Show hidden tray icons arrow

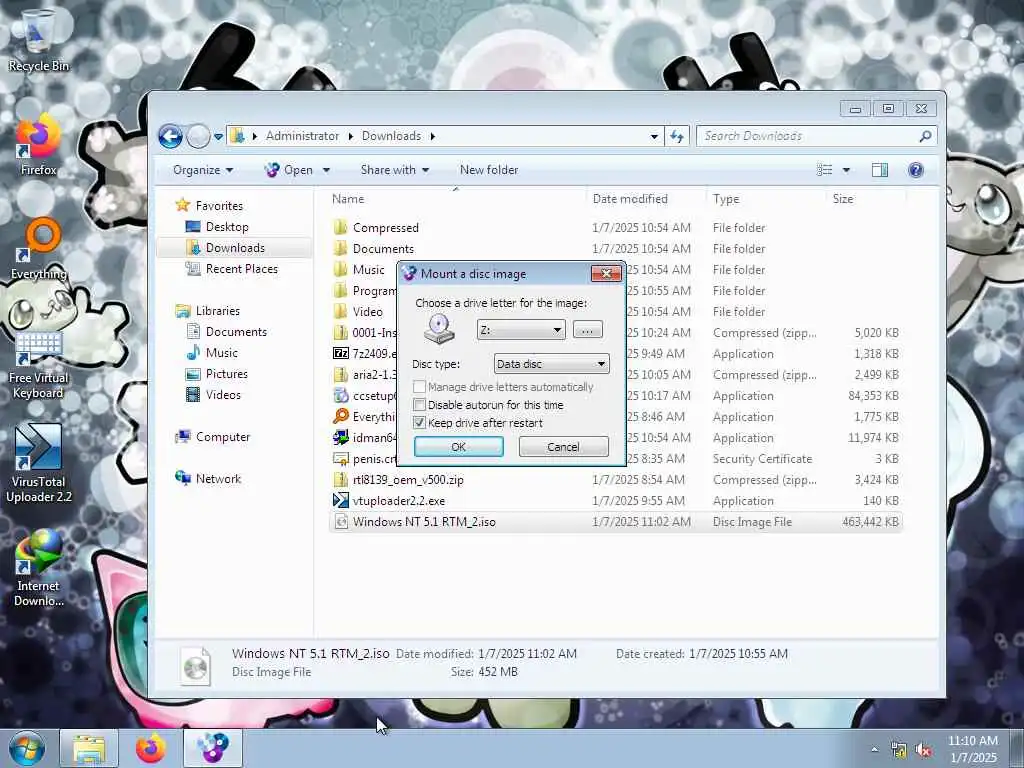[x=874, y=750]
